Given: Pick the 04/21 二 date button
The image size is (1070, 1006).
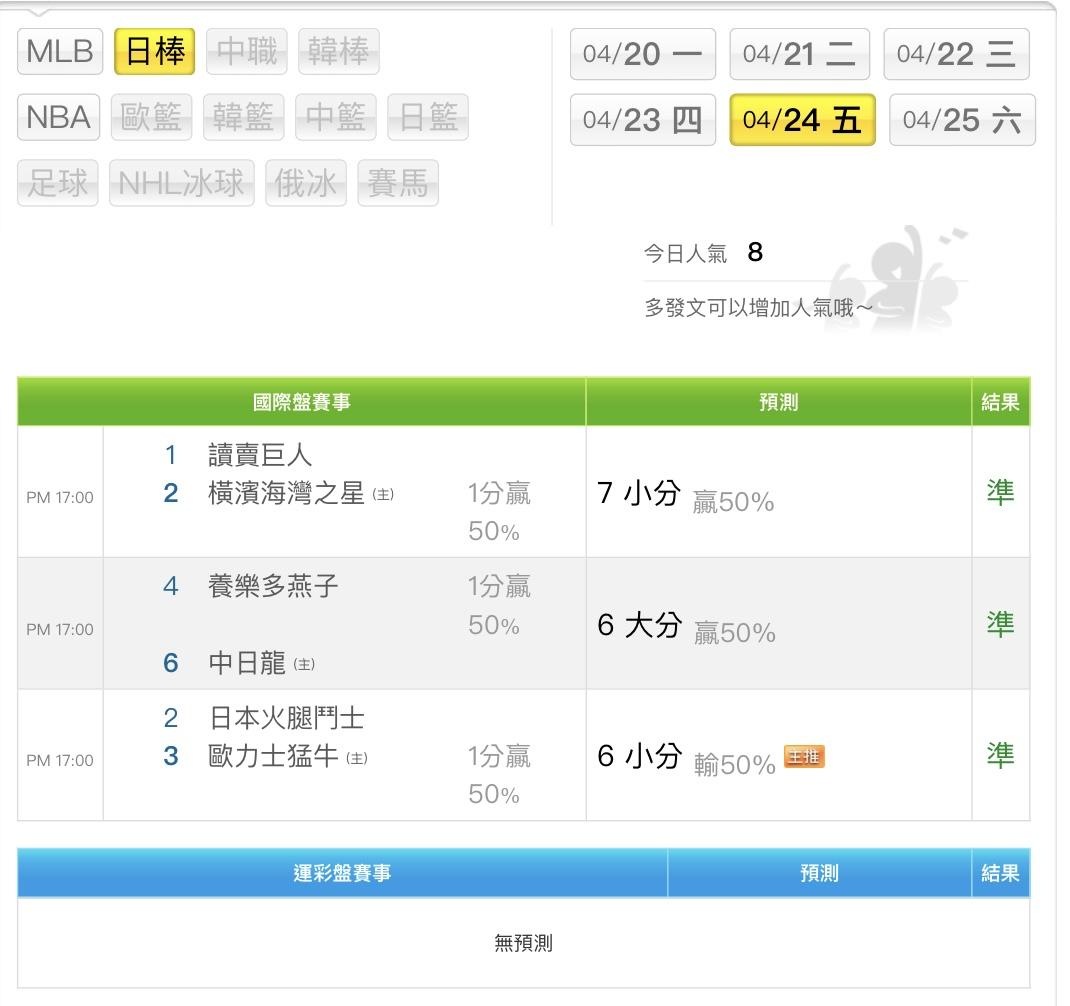Looking at the screenshot, I should coord(799,54).
